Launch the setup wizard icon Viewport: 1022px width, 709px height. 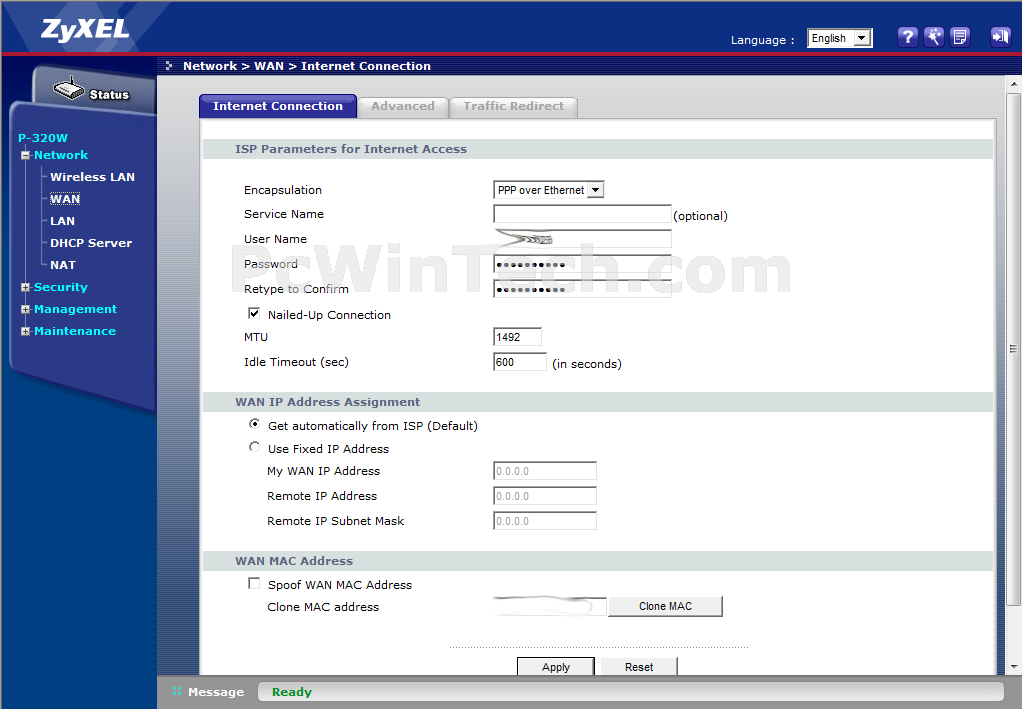(933, 37)
